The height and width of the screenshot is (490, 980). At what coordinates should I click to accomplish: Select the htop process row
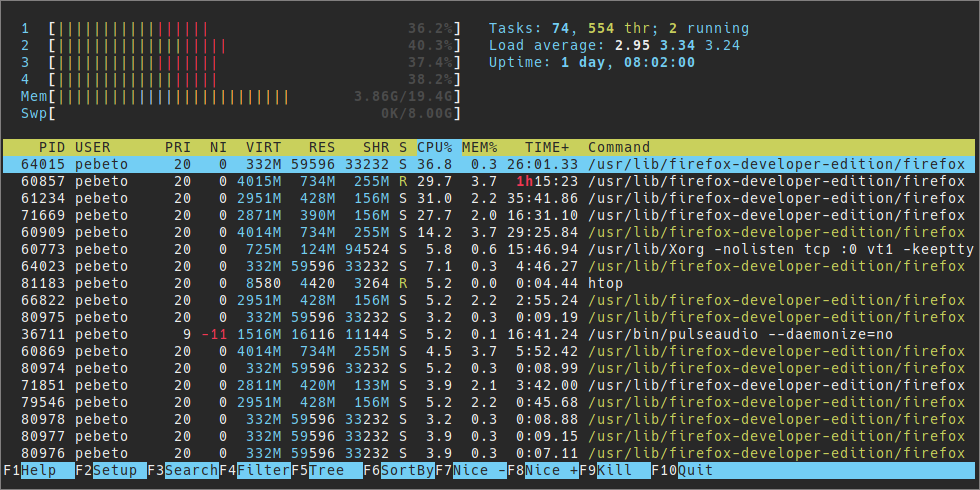click(x=489, y=283)
